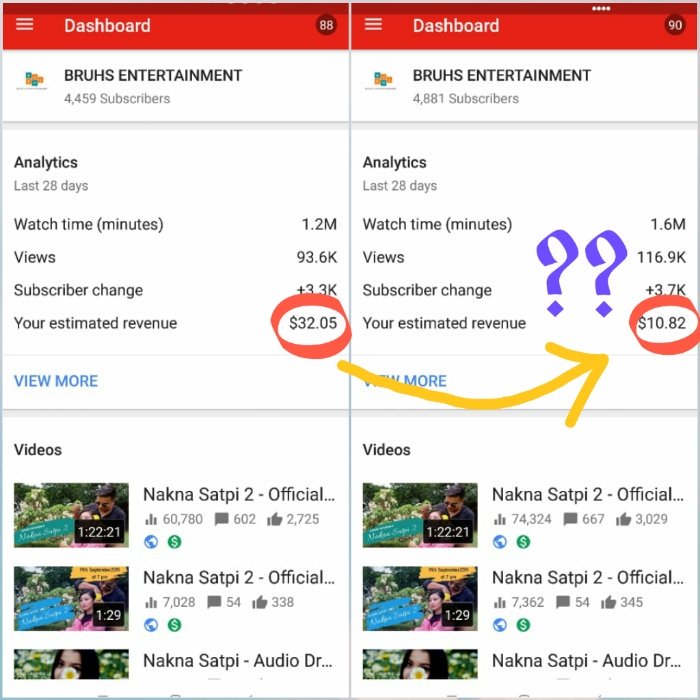This screenshot has height=700, width=700.
Task: Tap the thumbs-up icon next to 345
Action: 608,602
